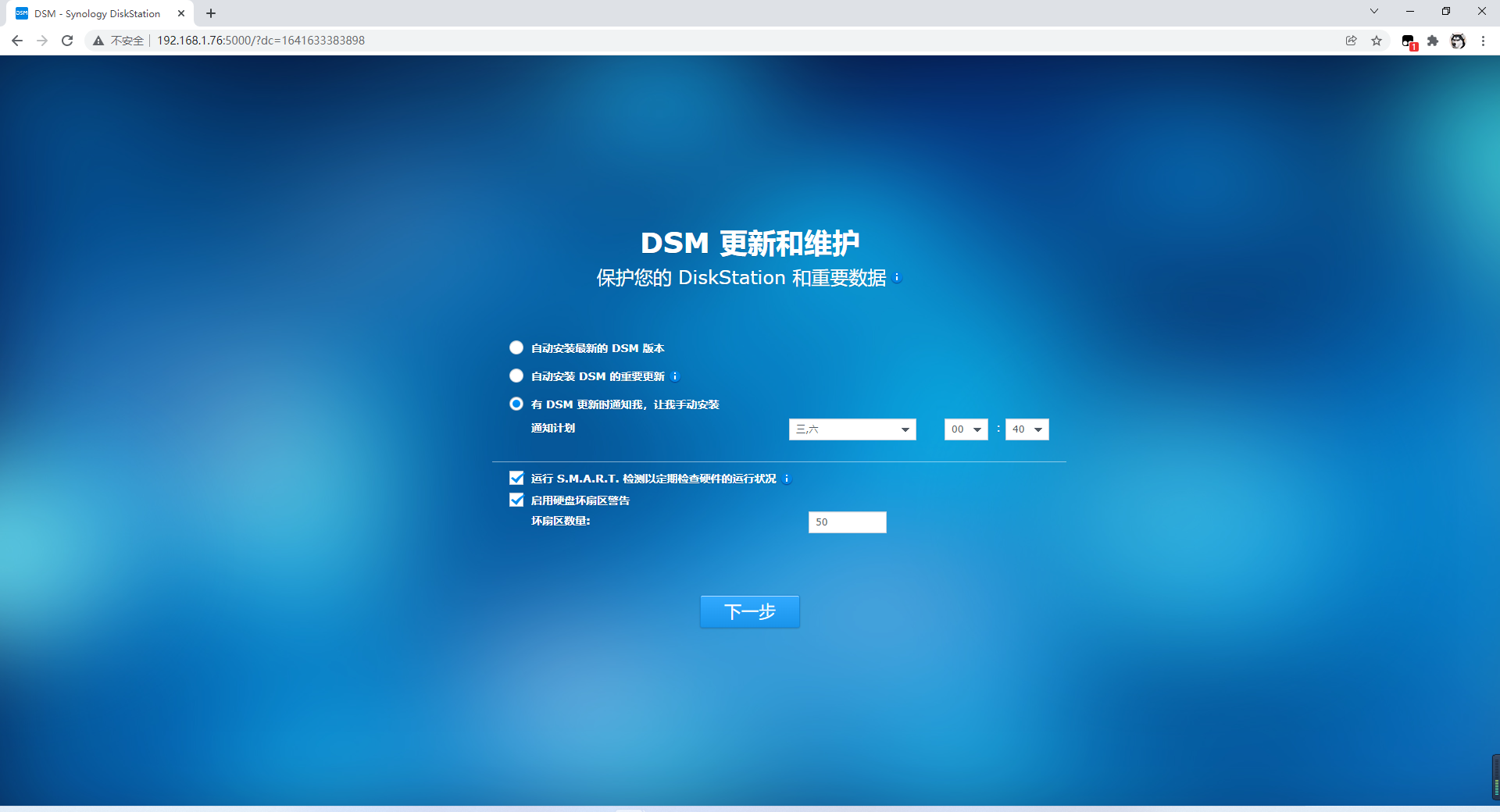The height and width of the screenshot is (812, 1500).
Task: Reload the page with the browser refresh icon
Action: point(67,41)
